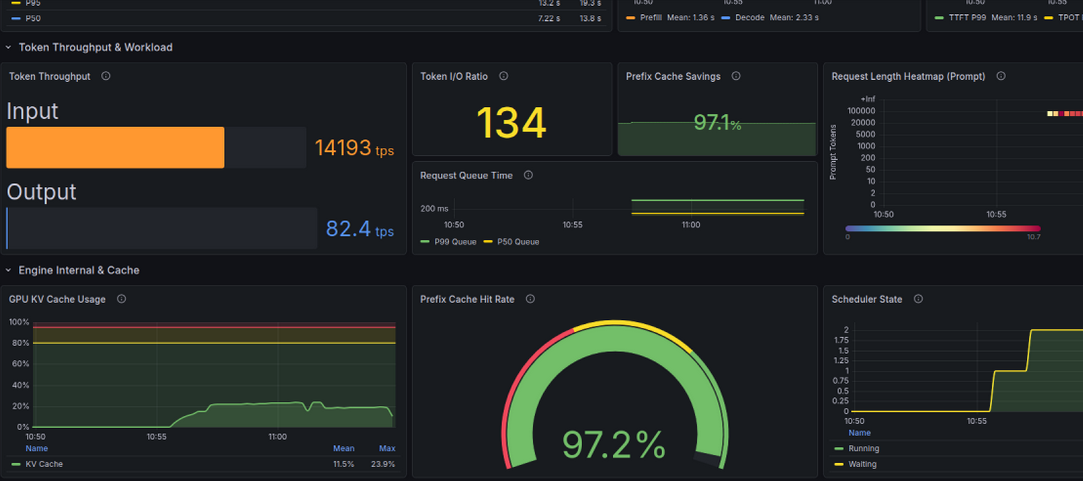
Task: View info icon beside Request Queue Time
Action: [x=528, y=176]
